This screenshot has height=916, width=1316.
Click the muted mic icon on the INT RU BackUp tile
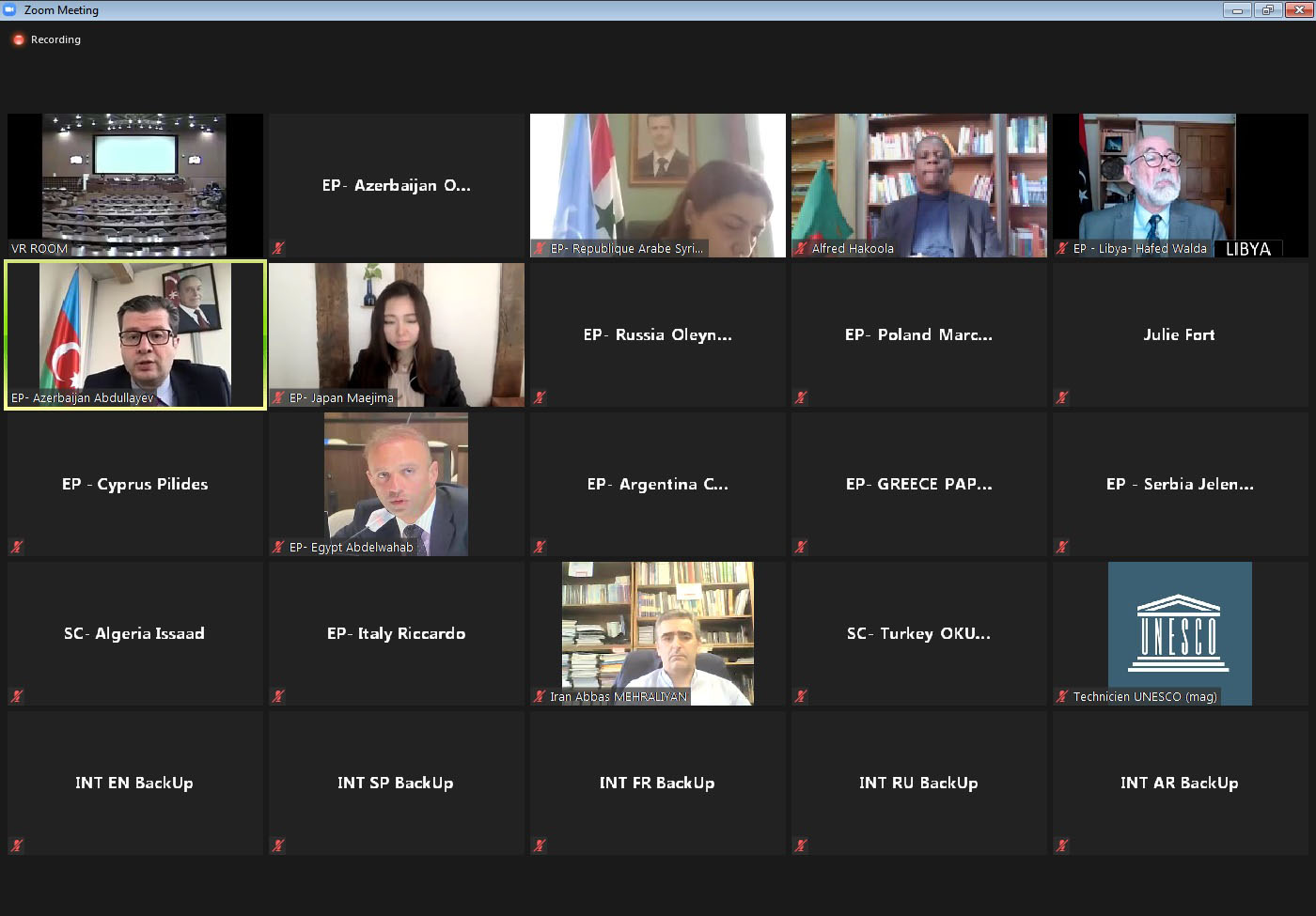click(801, 846)
